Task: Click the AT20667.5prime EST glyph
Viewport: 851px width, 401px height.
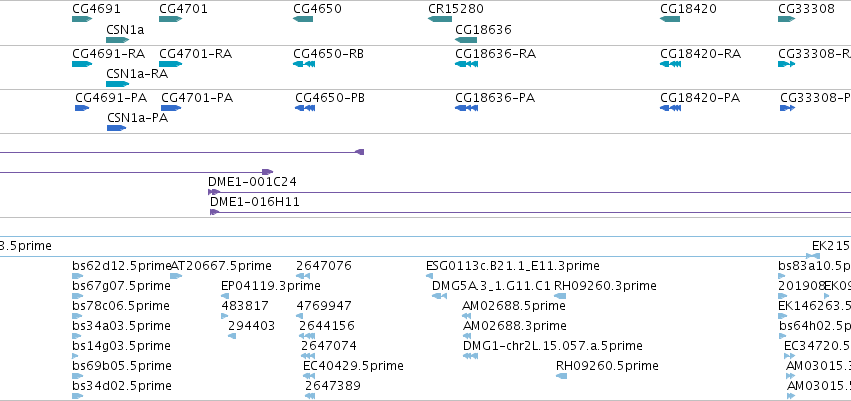Action: tap(176, 276)
